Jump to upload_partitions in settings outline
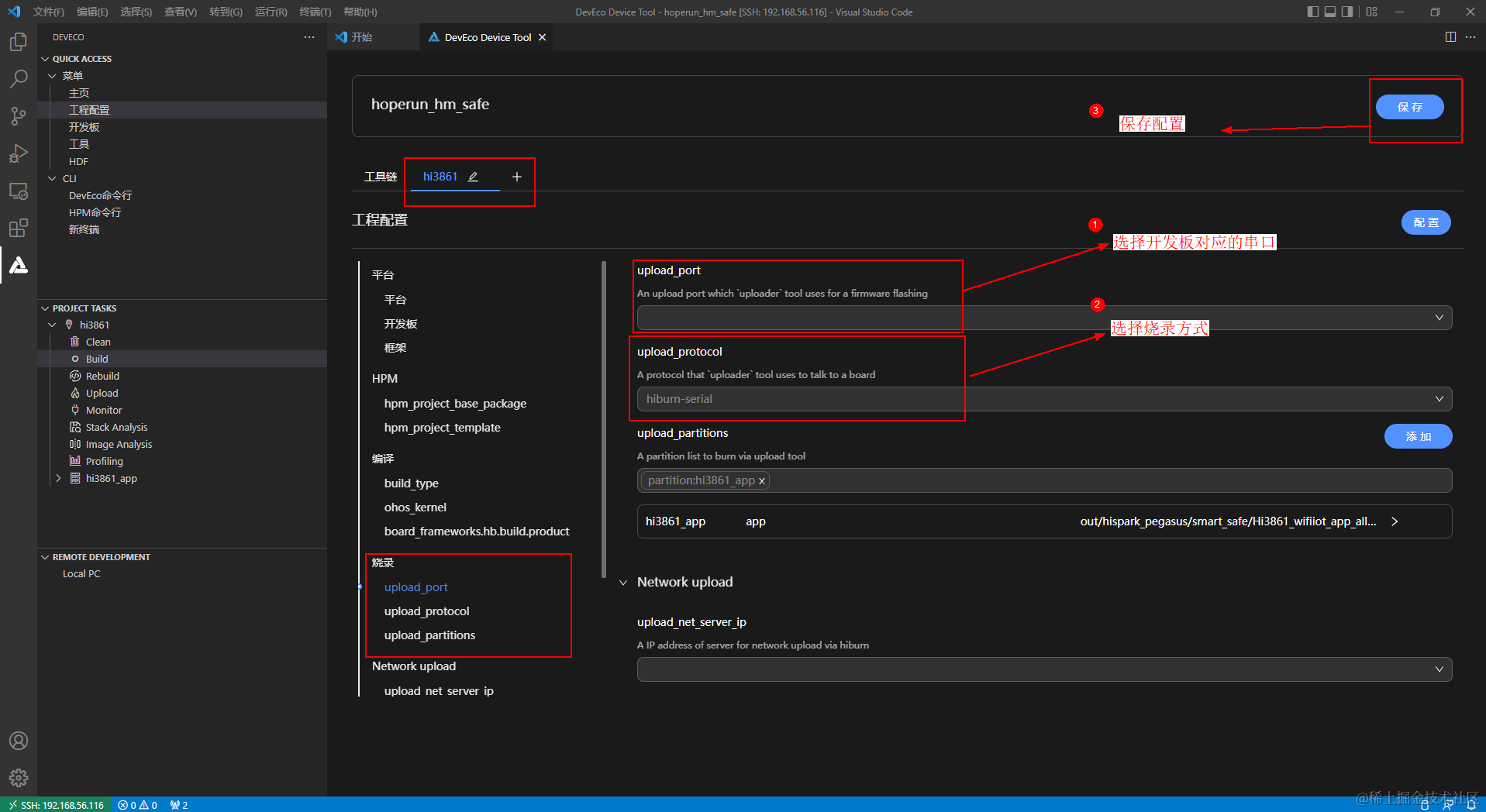 (x=430, y=635)
